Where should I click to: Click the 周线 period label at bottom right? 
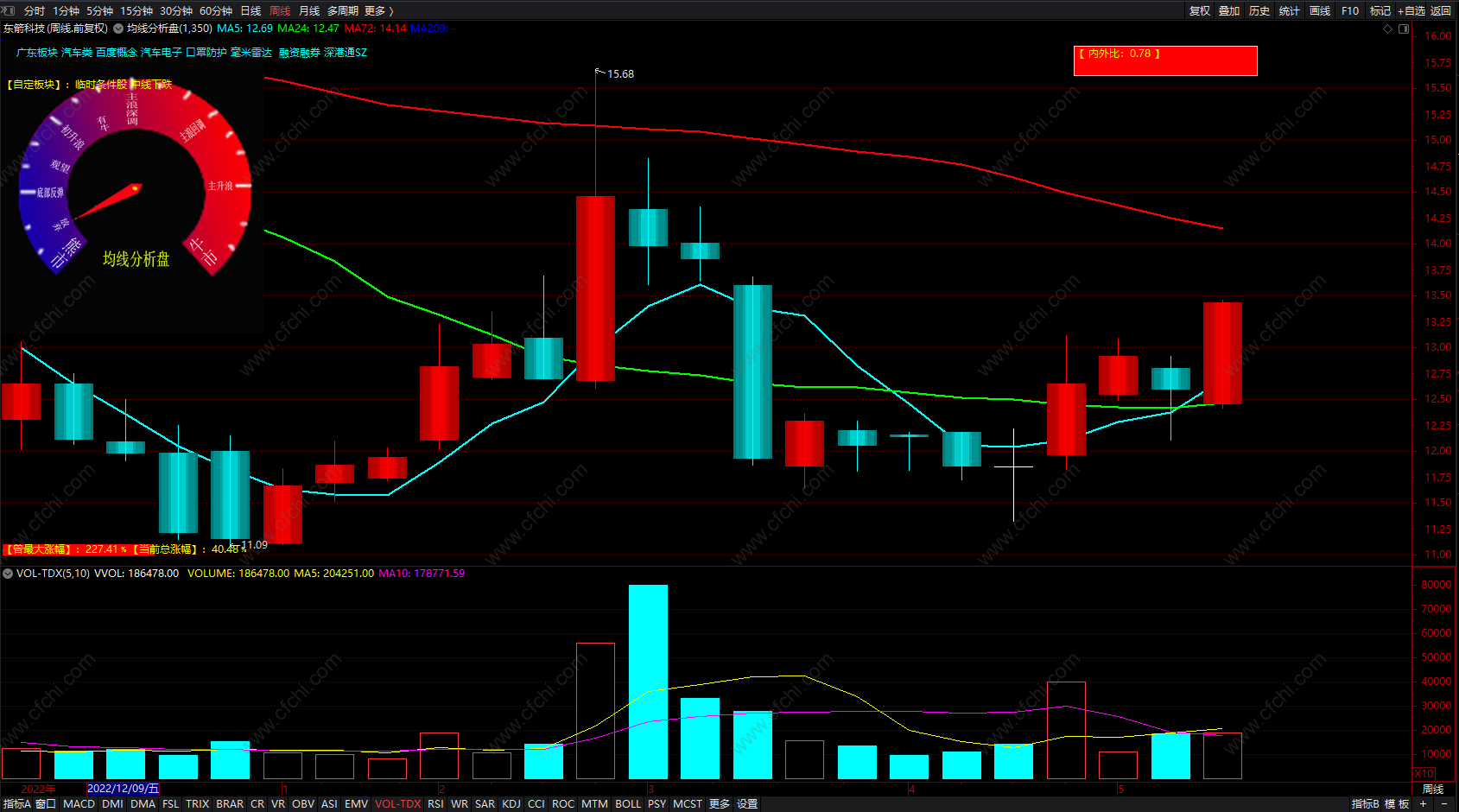click(x=1433, y=790)
